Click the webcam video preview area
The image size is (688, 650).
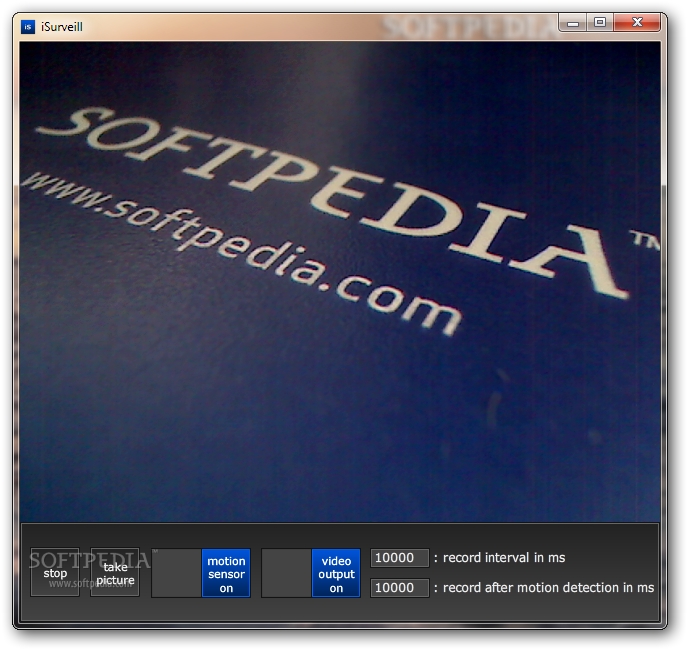pos(340,282)
